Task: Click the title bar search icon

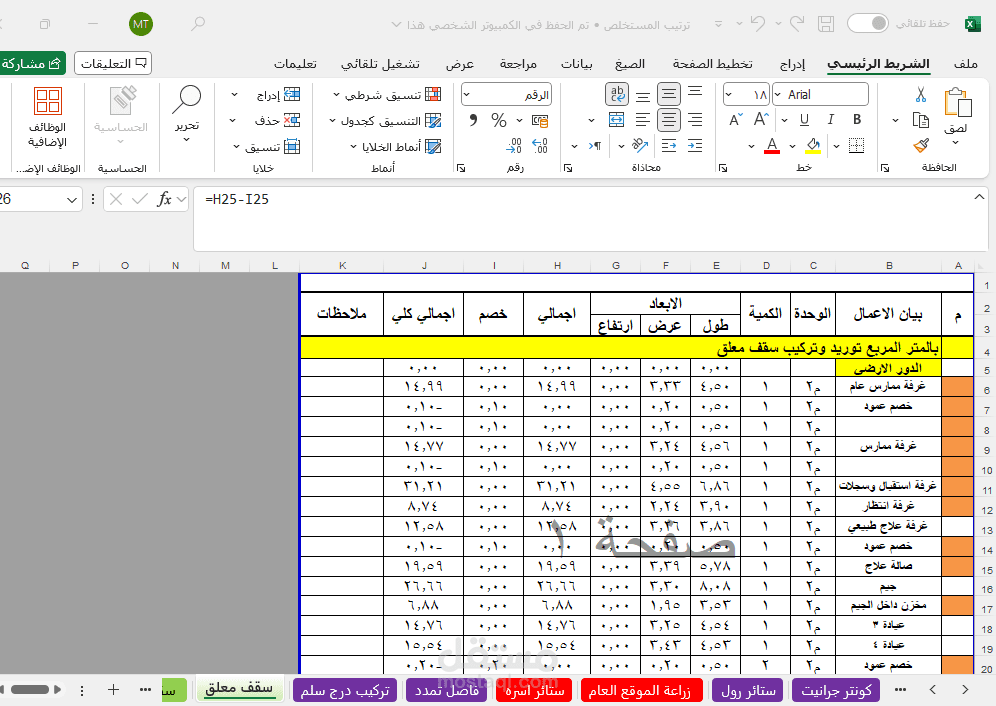Action: pyautogui.click(x=198, y=24)
